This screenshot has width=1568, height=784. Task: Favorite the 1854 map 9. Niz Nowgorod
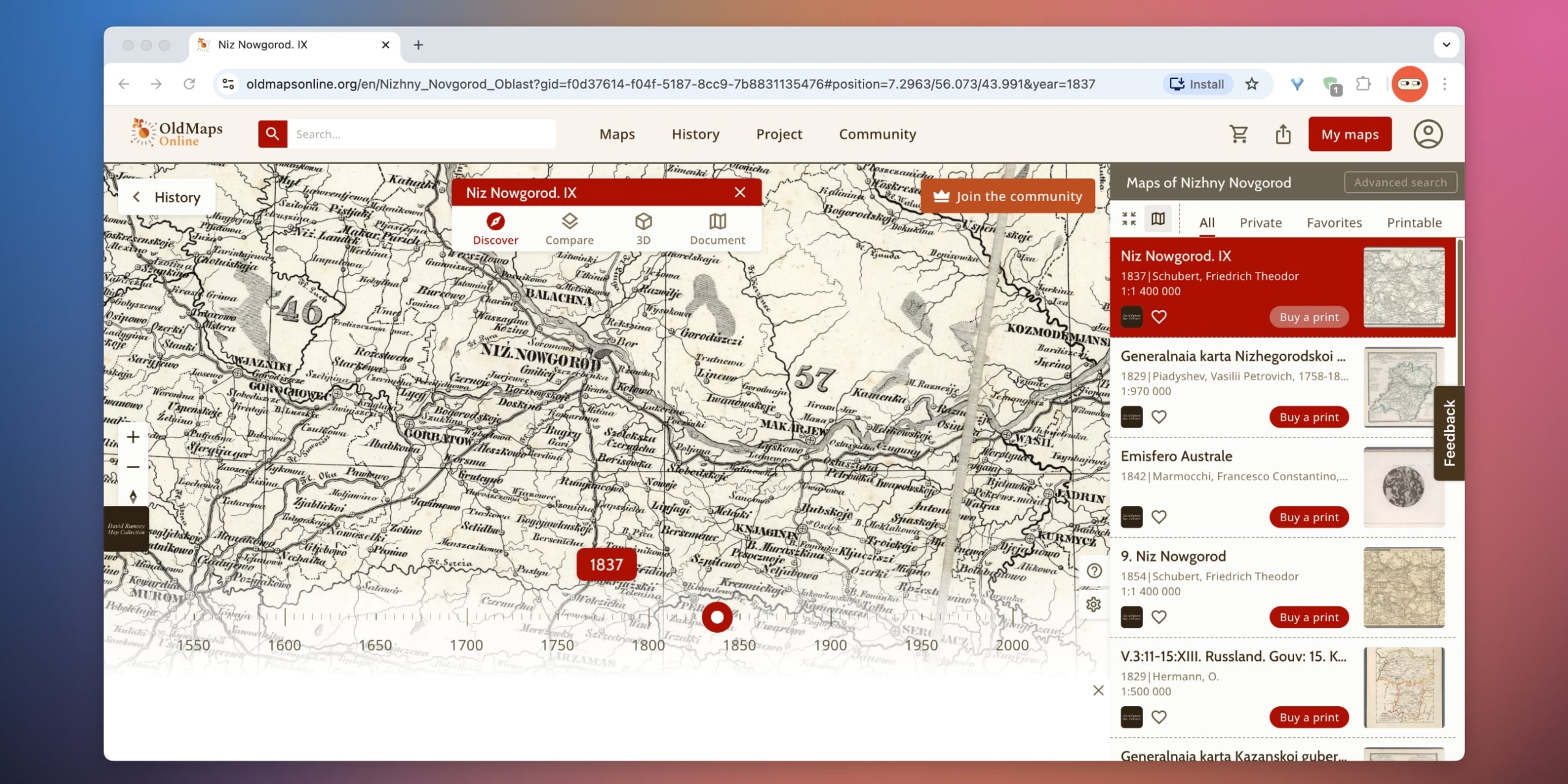point(1159,617)
